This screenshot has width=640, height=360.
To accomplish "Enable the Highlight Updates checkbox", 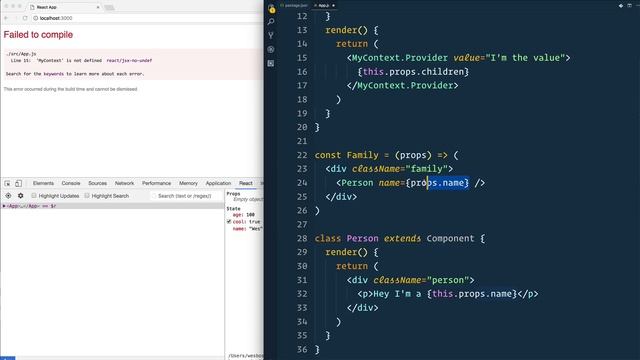I will [x=34, y=196].
